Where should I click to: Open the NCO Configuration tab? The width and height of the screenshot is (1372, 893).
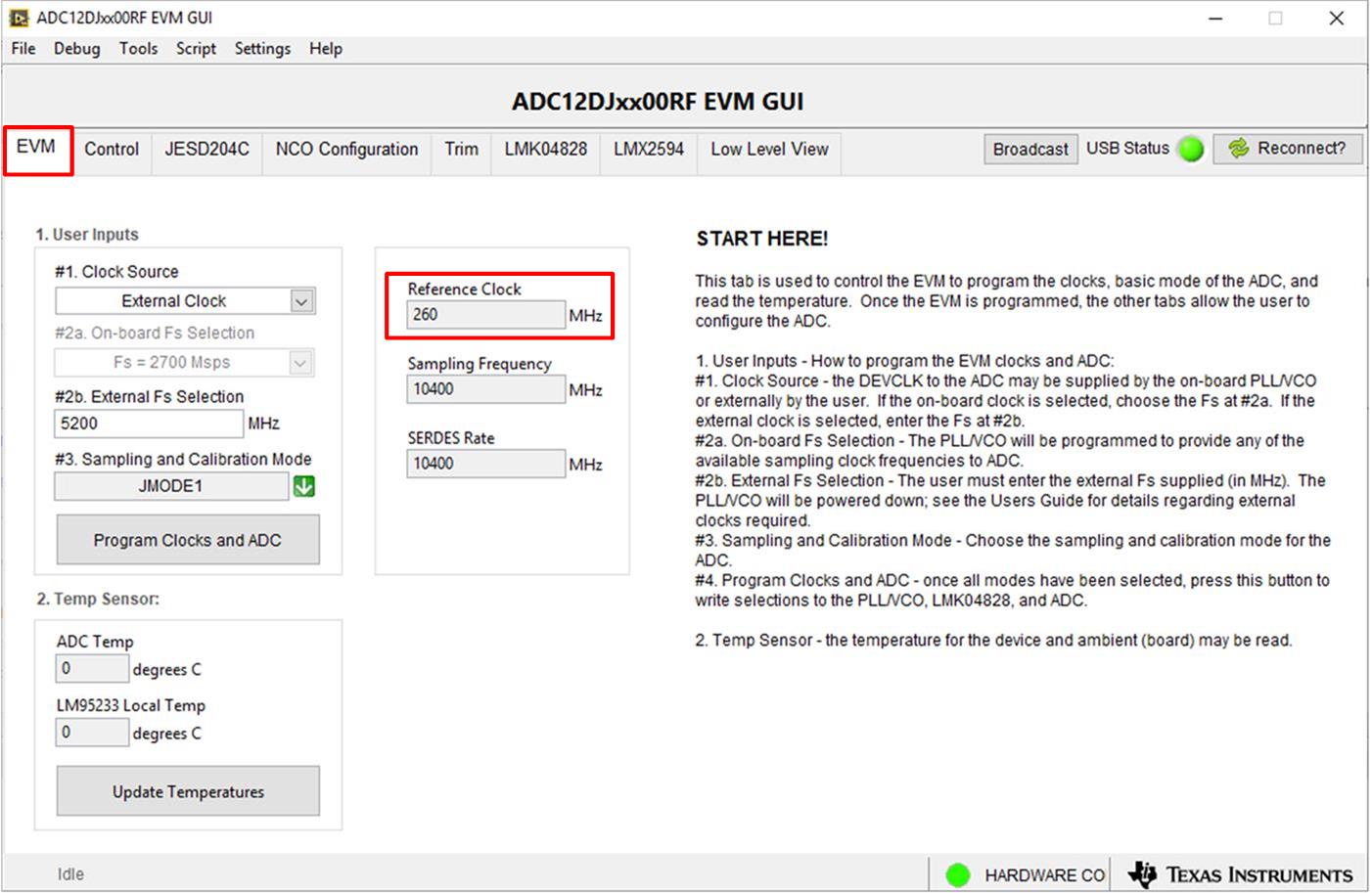(x=346, y=150)
